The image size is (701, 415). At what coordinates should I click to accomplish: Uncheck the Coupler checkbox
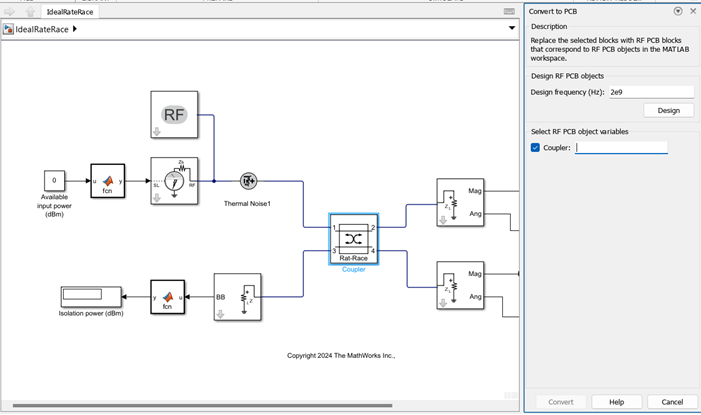coord(535,148)
